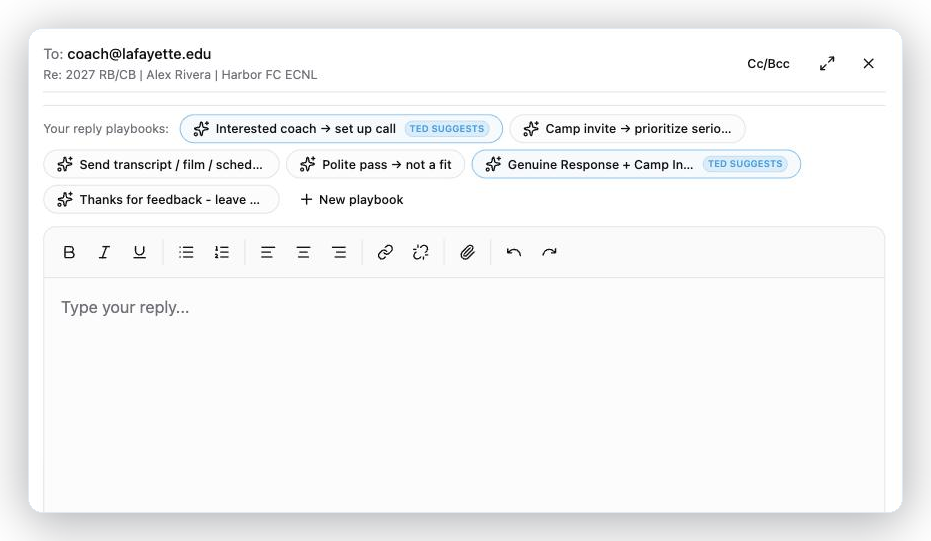Create a New playbook

352,200
